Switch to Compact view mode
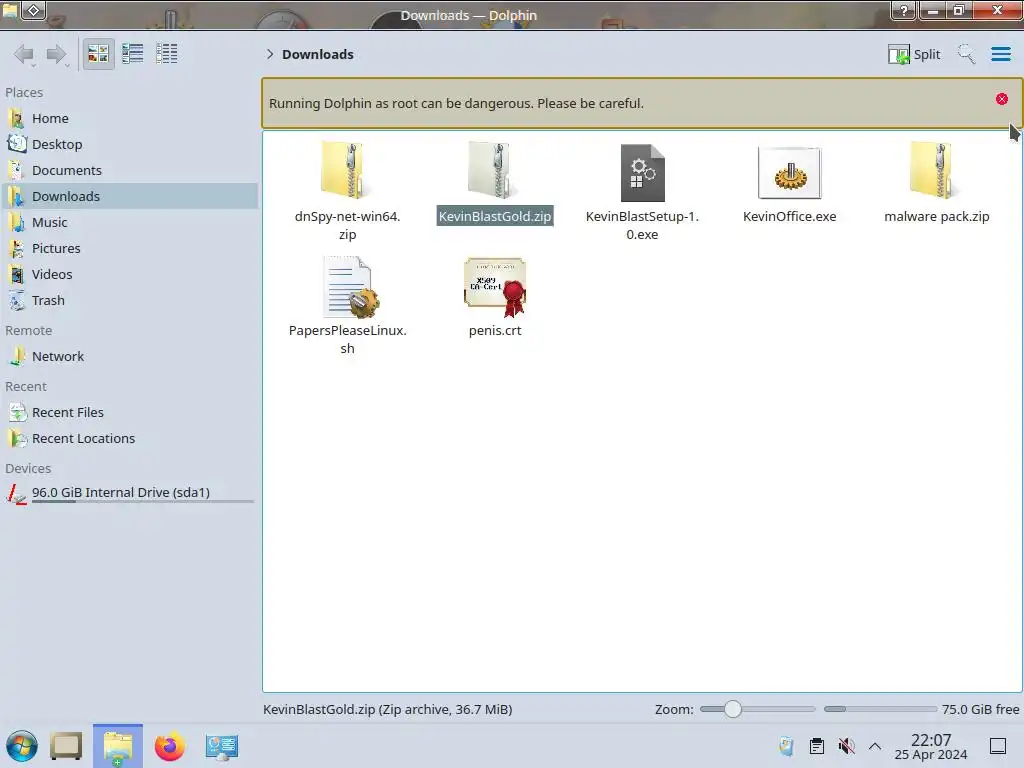This screenshot has width=1024, height=768. coord(133,54)
